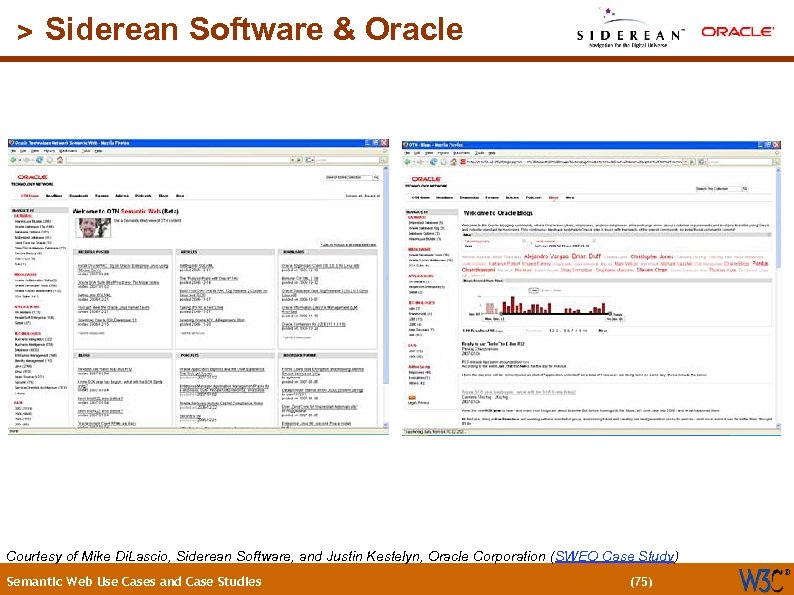Screen dimensions: 794x595
Task: Click the man's photo thumbnail on OTN page
Action: (x=93, y=228)
